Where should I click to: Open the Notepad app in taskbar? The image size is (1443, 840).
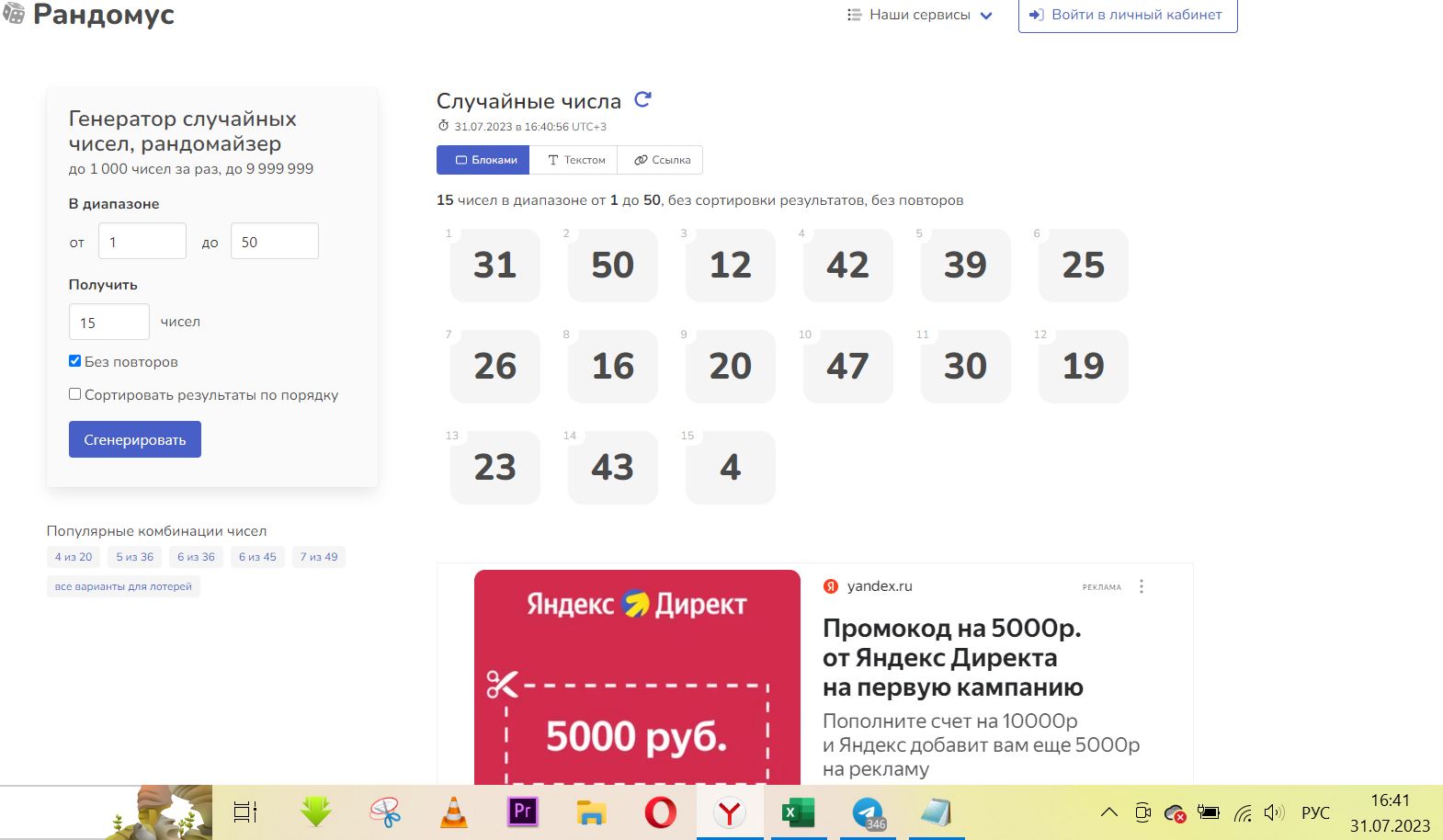click(937, 812)
